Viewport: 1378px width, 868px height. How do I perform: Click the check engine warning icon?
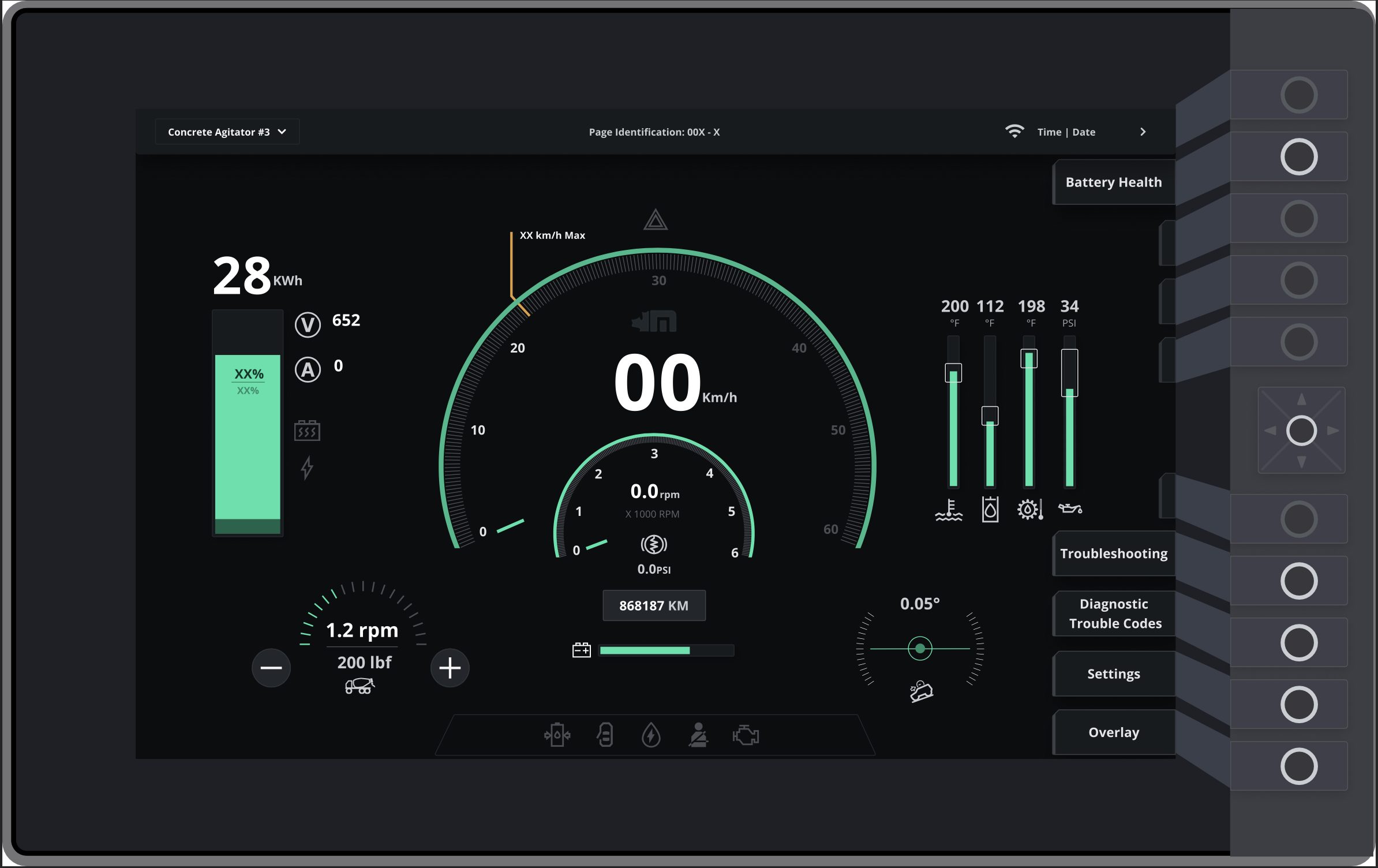(746, 735)
